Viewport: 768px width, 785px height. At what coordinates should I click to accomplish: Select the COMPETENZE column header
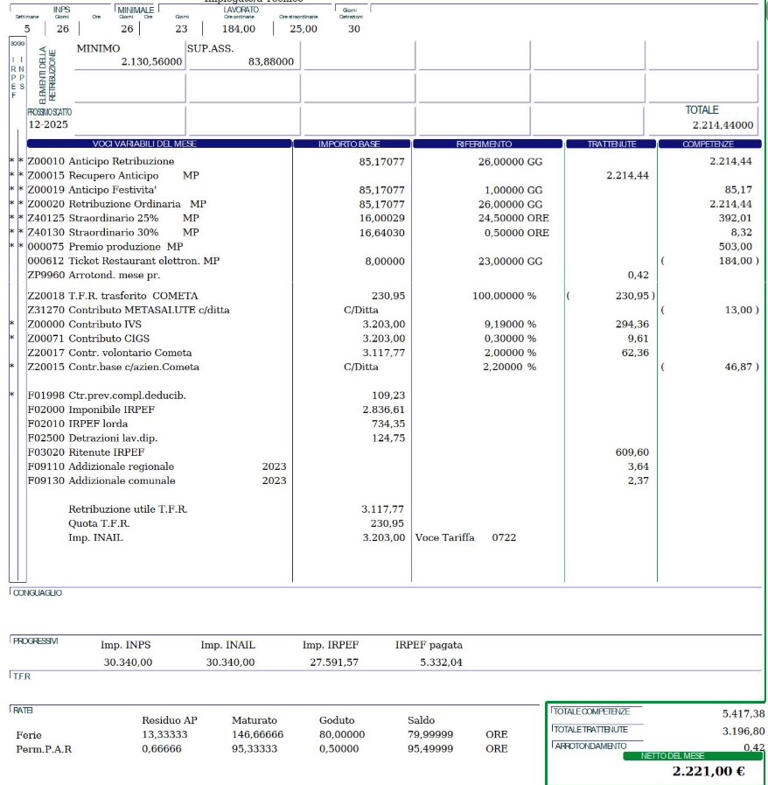pos(709,144)
